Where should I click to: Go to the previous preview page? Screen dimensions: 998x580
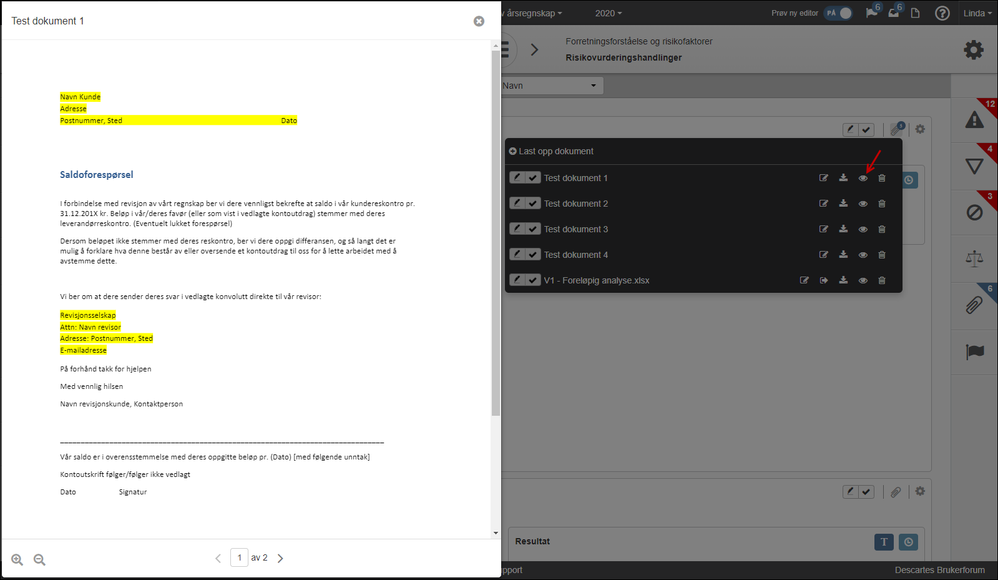tap(218, 558)
